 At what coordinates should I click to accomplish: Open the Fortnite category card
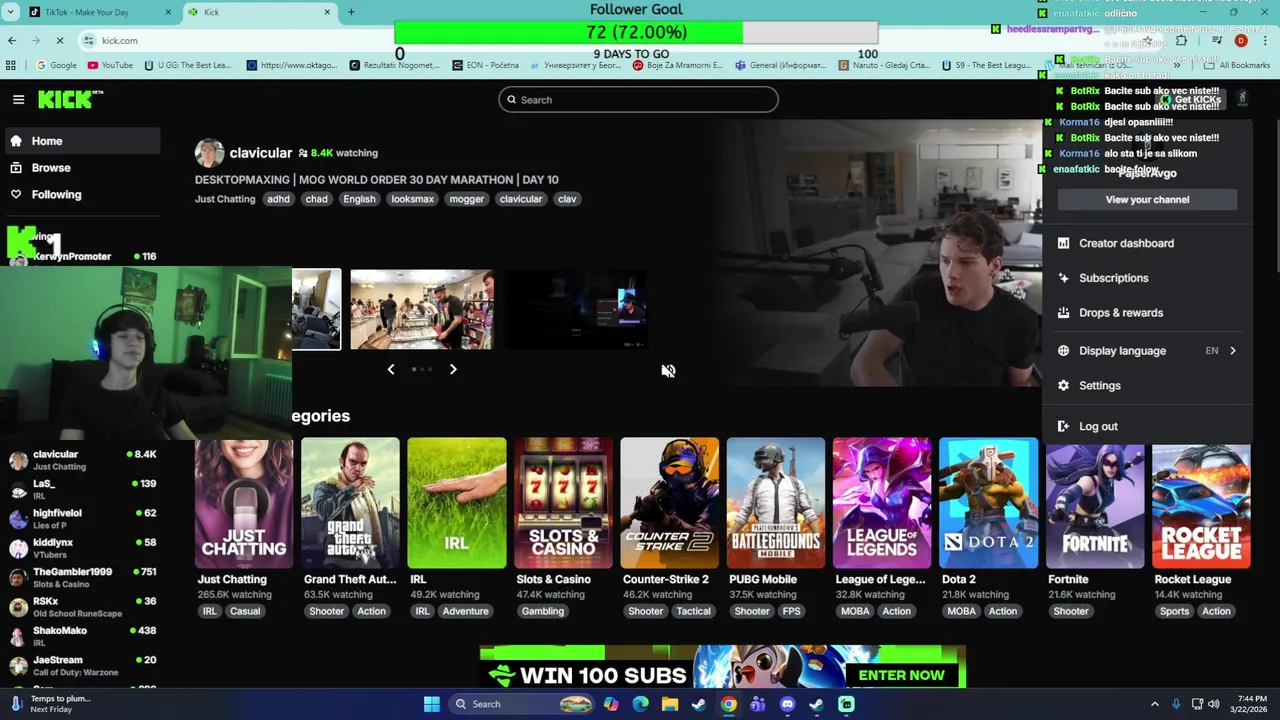point(1095,503)
